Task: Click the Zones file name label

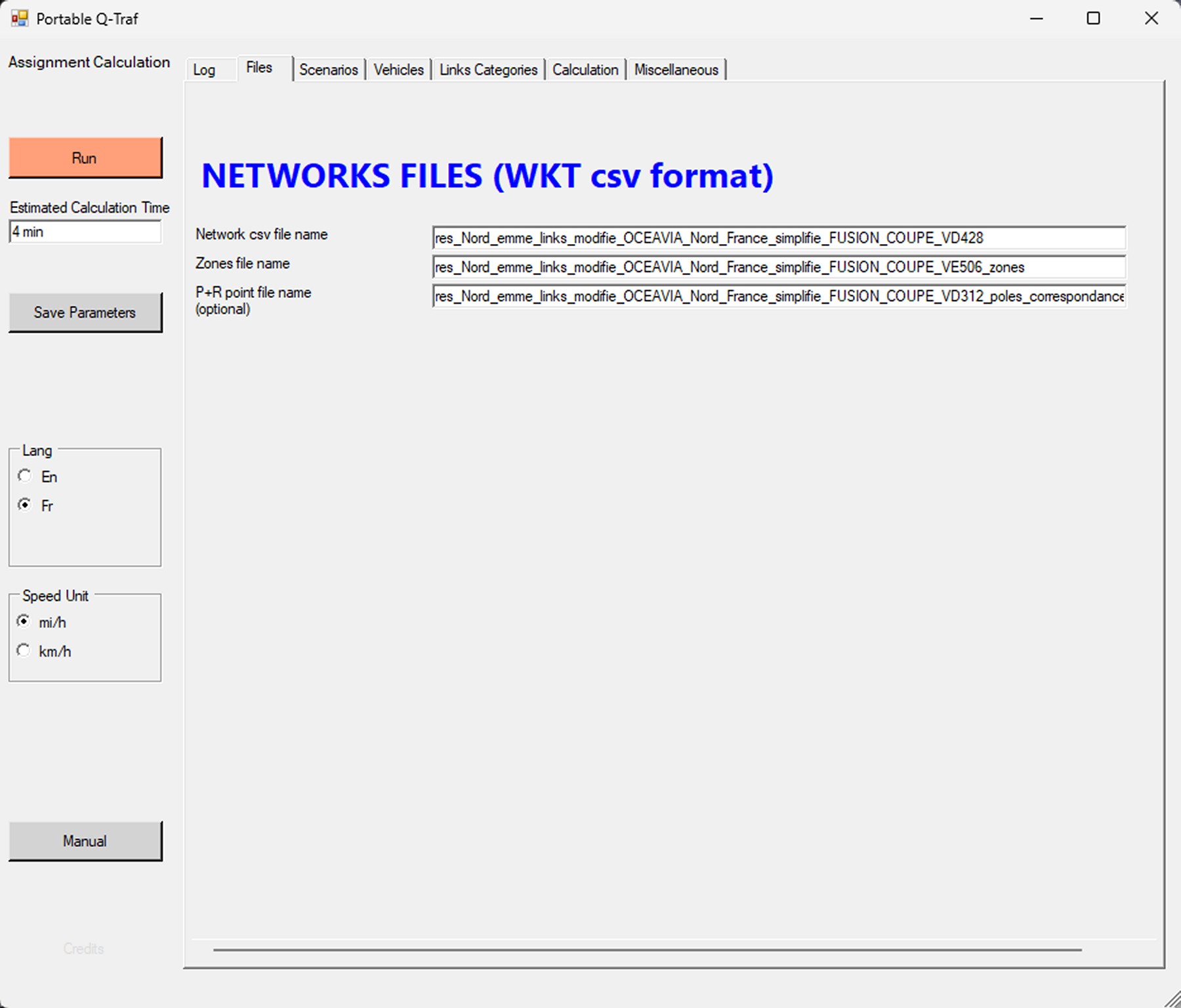Action: click(242, 263)
